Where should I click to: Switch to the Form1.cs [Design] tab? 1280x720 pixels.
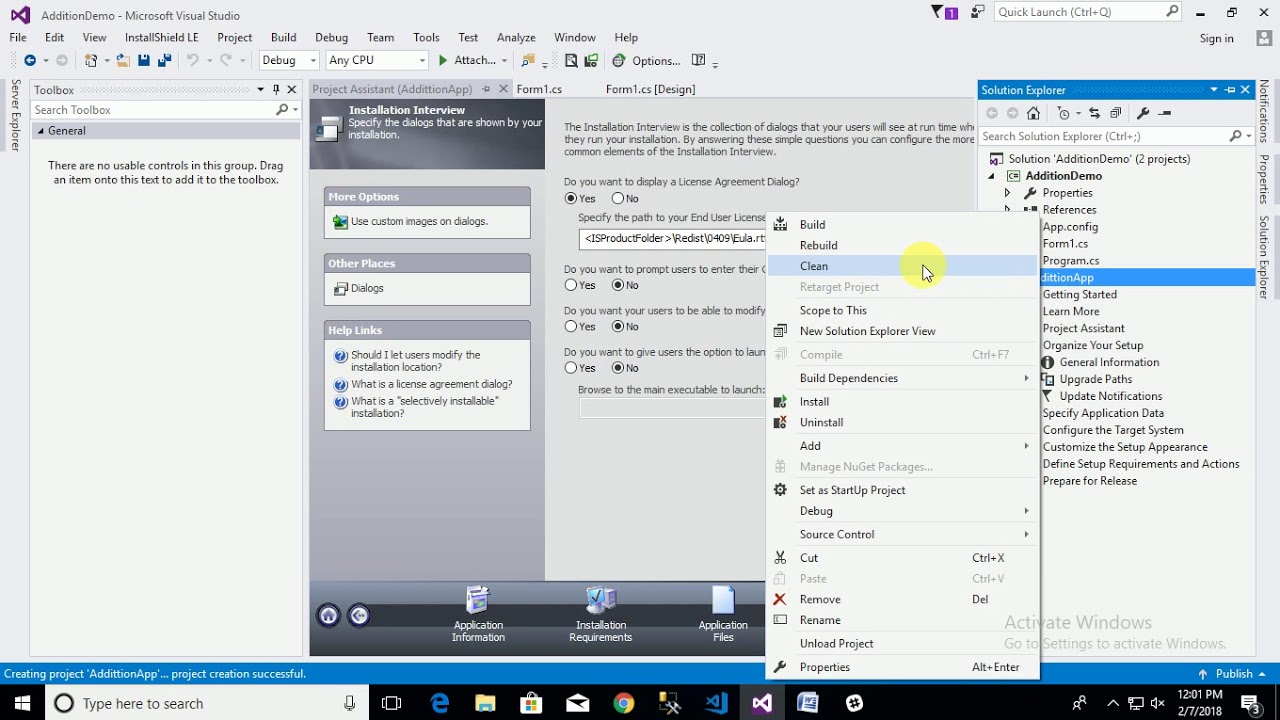coord(650,89)
